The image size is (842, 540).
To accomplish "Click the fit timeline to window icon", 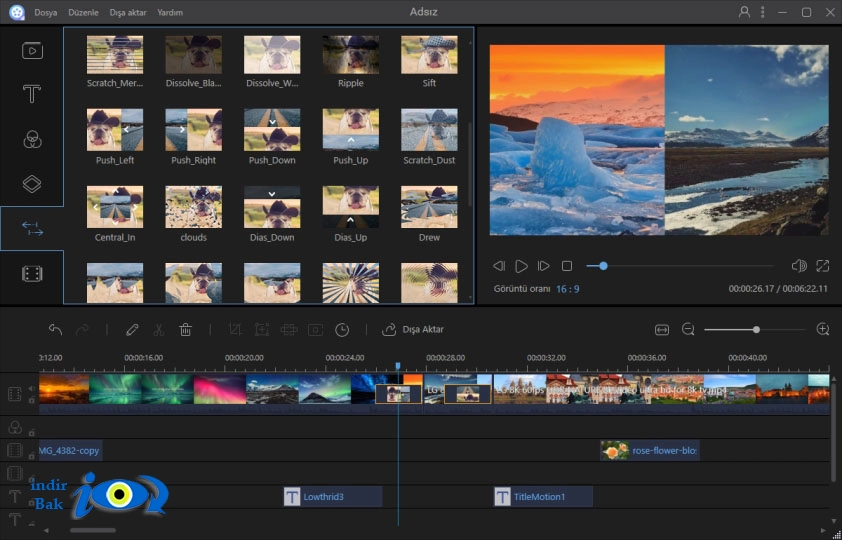I will pyautogui.click(x=662, y=330).
